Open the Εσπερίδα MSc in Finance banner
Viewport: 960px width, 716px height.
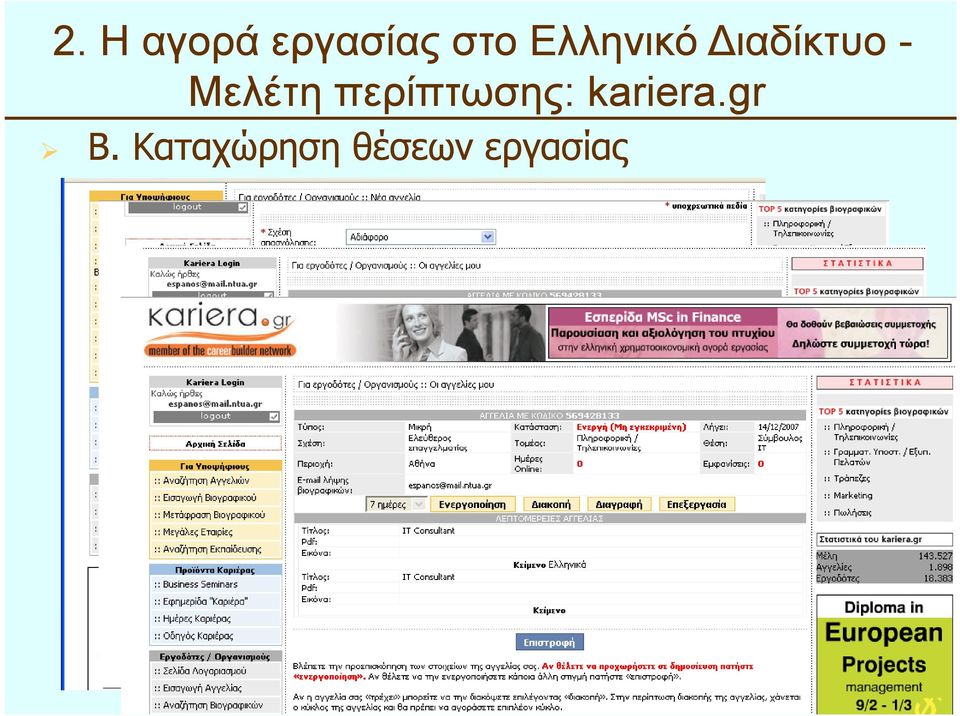(748, 333)
